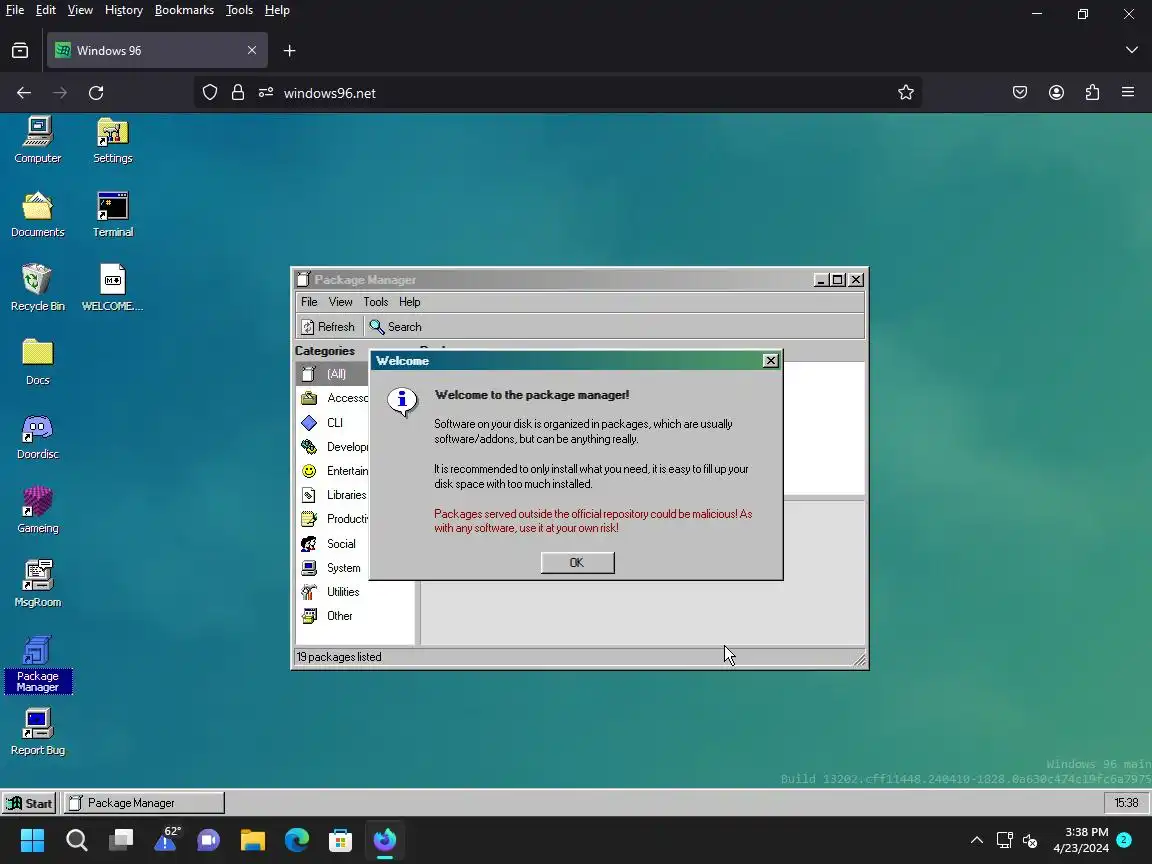
Task: Reload the page in Firefox
Action: (x=96, y=93)
